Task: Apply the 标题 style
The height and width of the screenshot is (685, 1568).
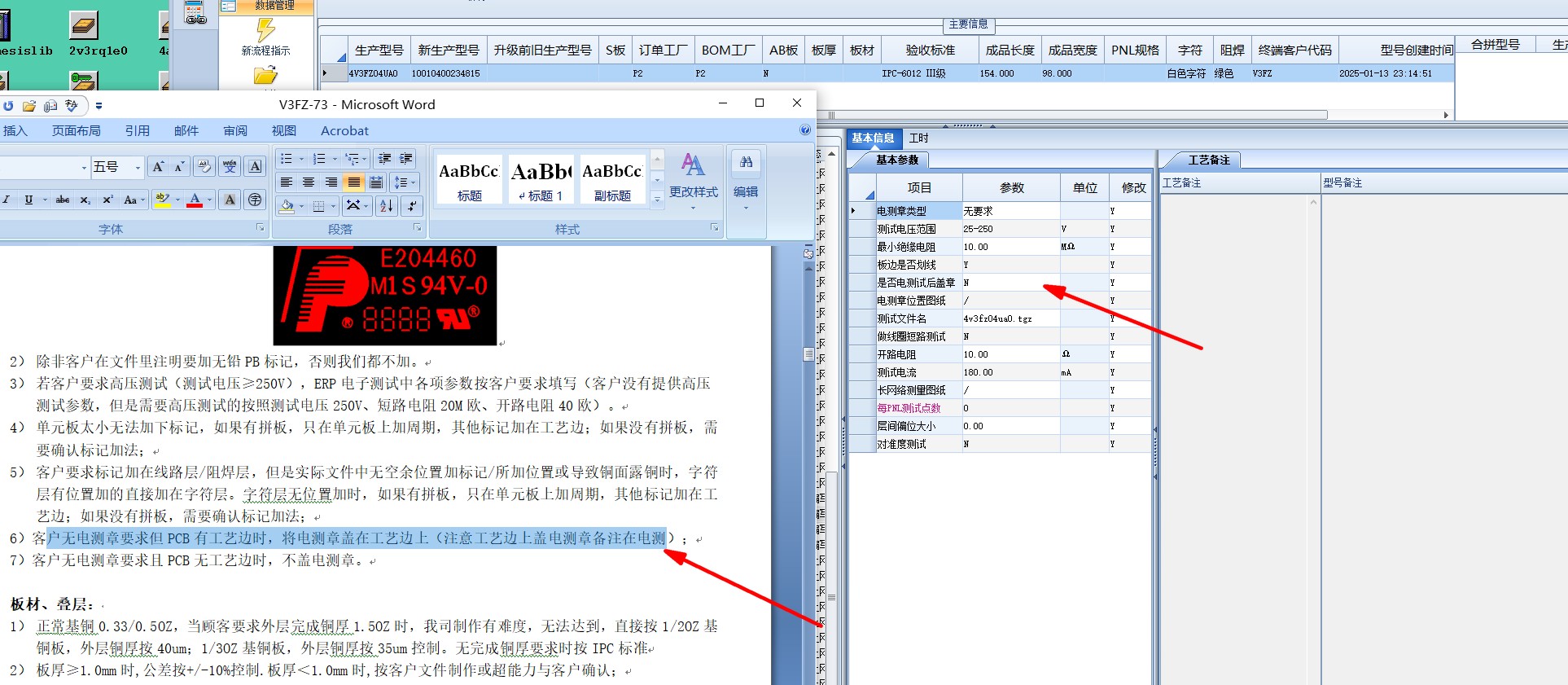Action: pos(469,179)
